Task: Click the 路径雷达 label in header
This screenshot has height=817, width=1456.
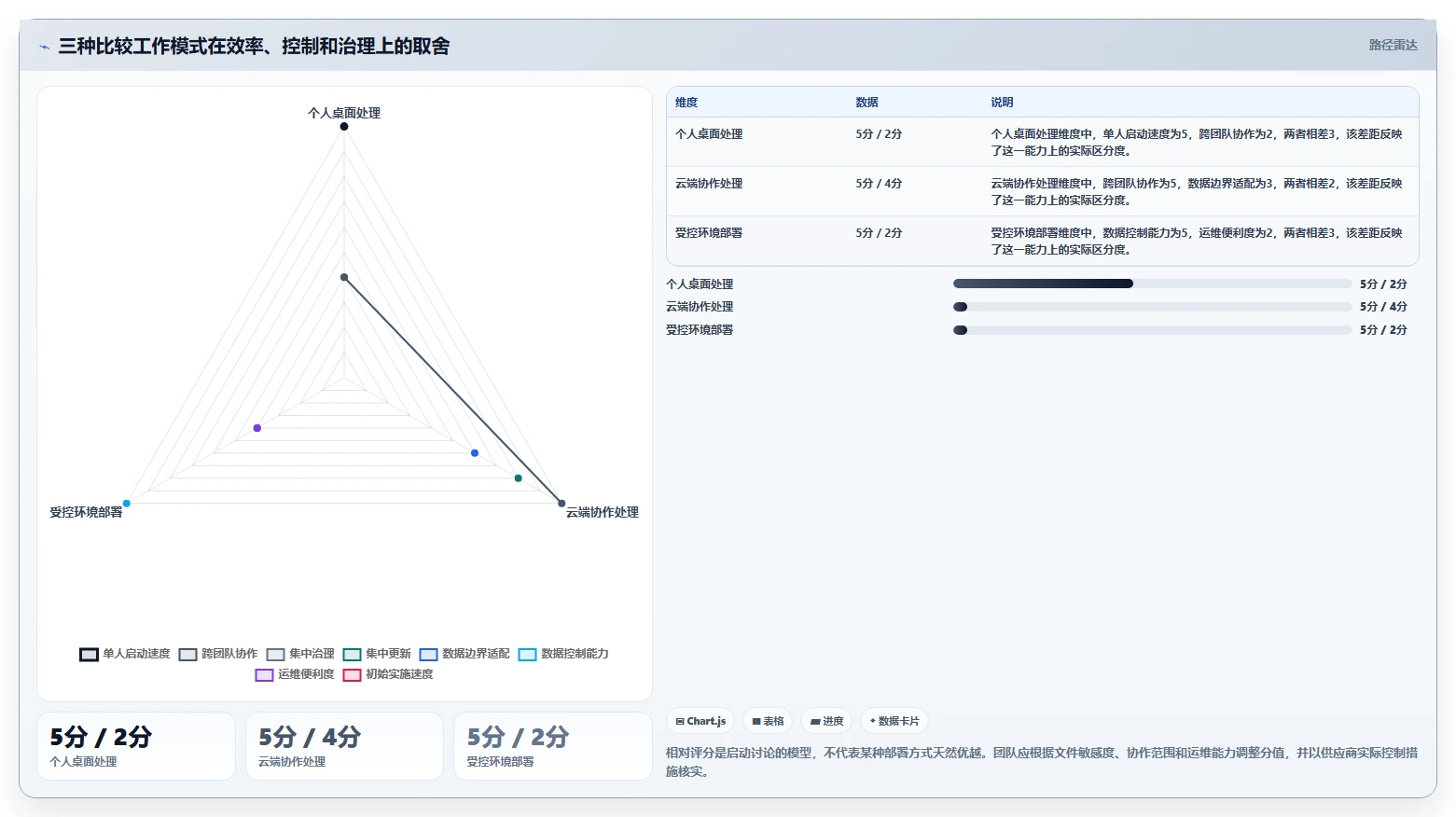Action: click(x=1393, y=45)
